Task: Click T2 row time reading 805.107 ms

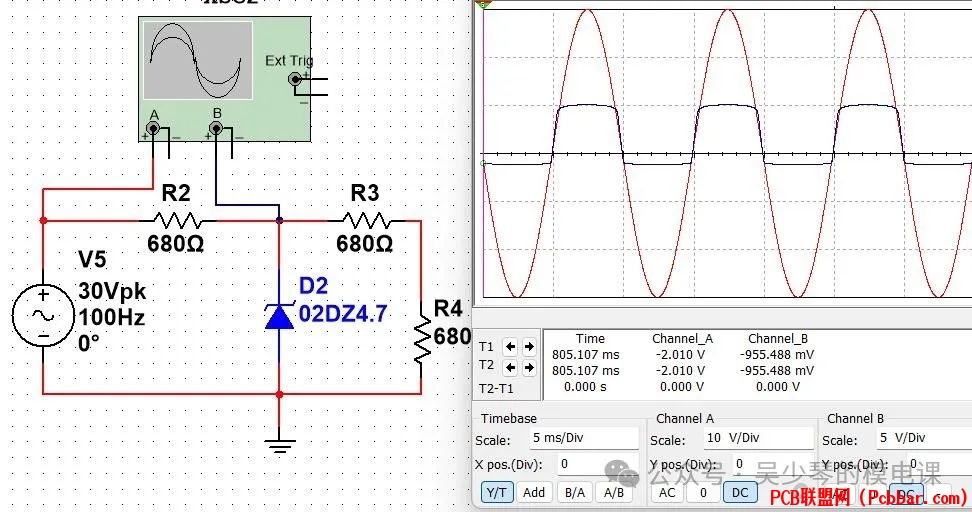Action: pyautogui.click(x=586, y=371)
